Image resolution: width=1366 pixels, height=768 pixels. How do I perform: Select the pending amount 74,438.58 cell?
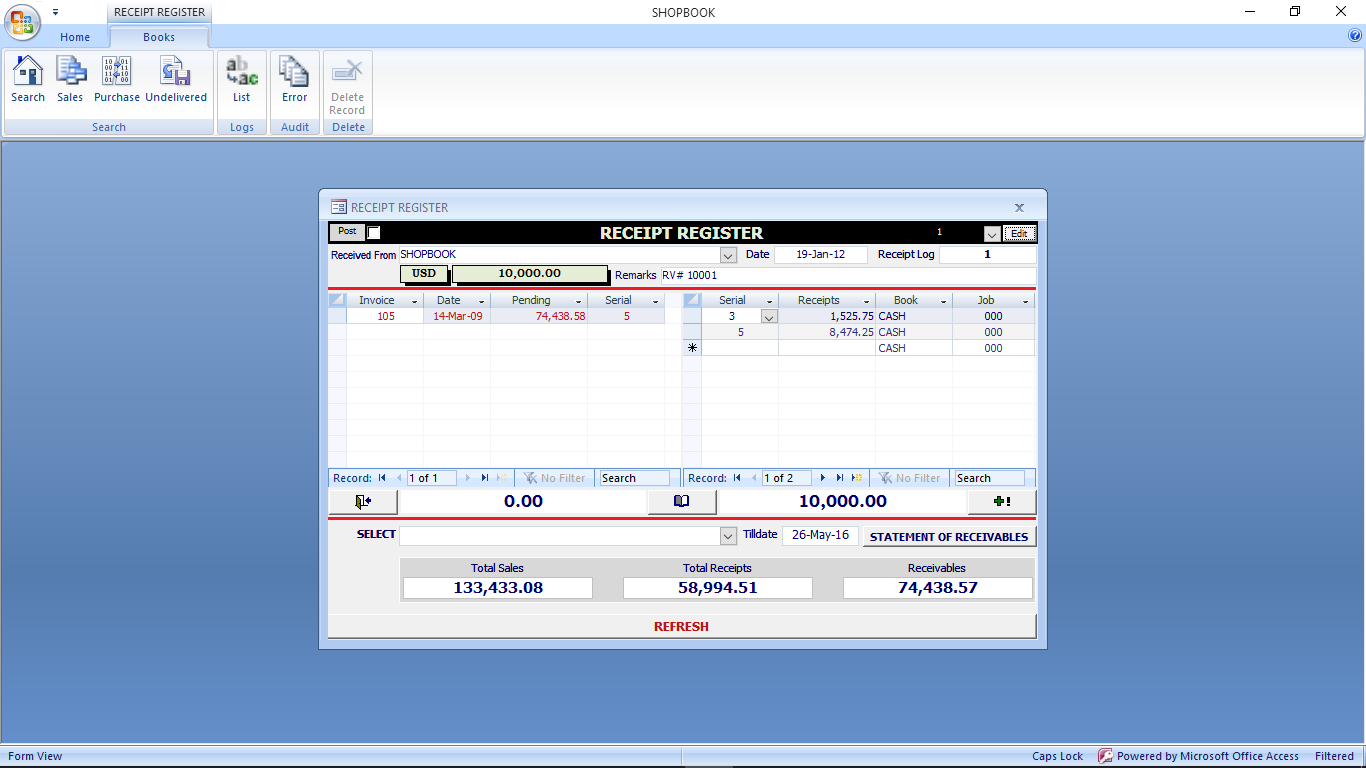click(539, 316)
